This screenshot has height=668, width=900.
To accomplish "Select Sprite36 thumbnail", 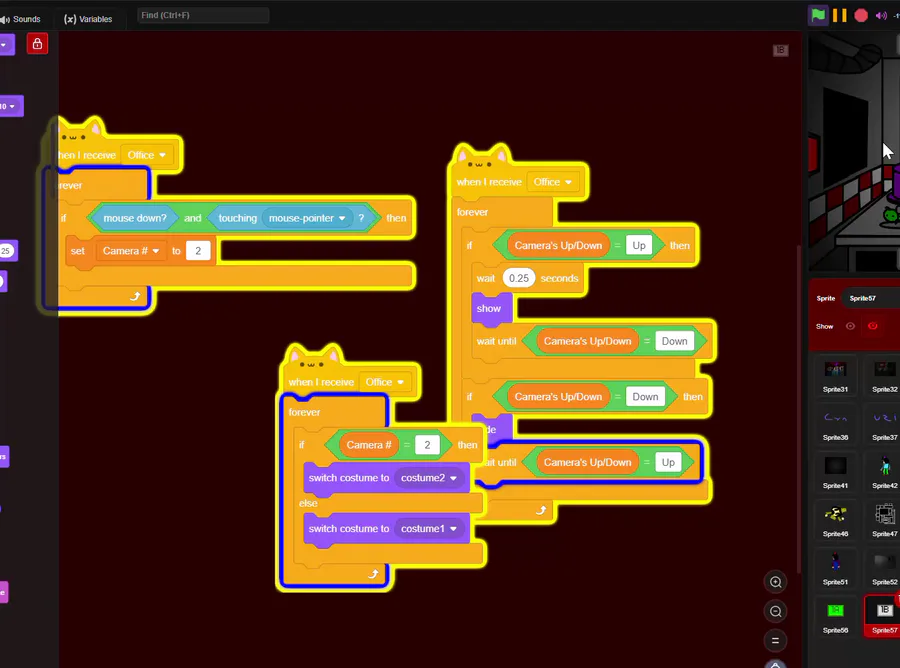I will point(835,424).
